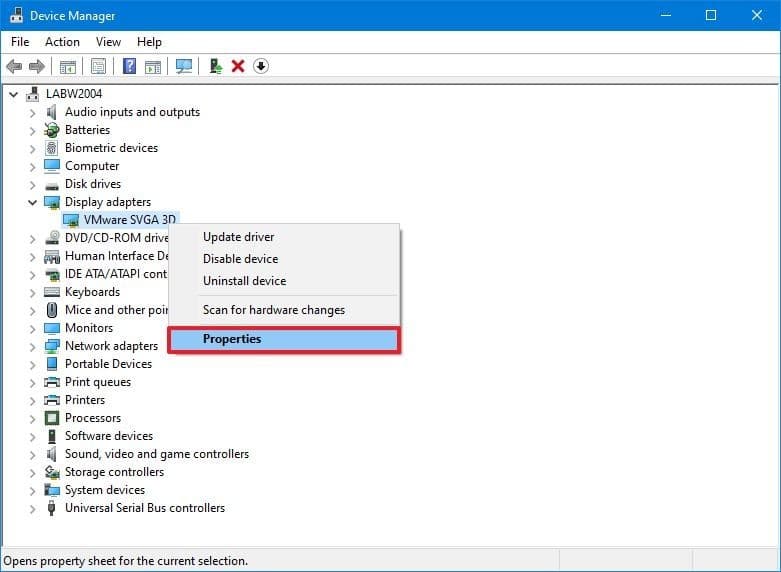
Task: Collapse the Display adapters category
Action: [x=33, y=202]
